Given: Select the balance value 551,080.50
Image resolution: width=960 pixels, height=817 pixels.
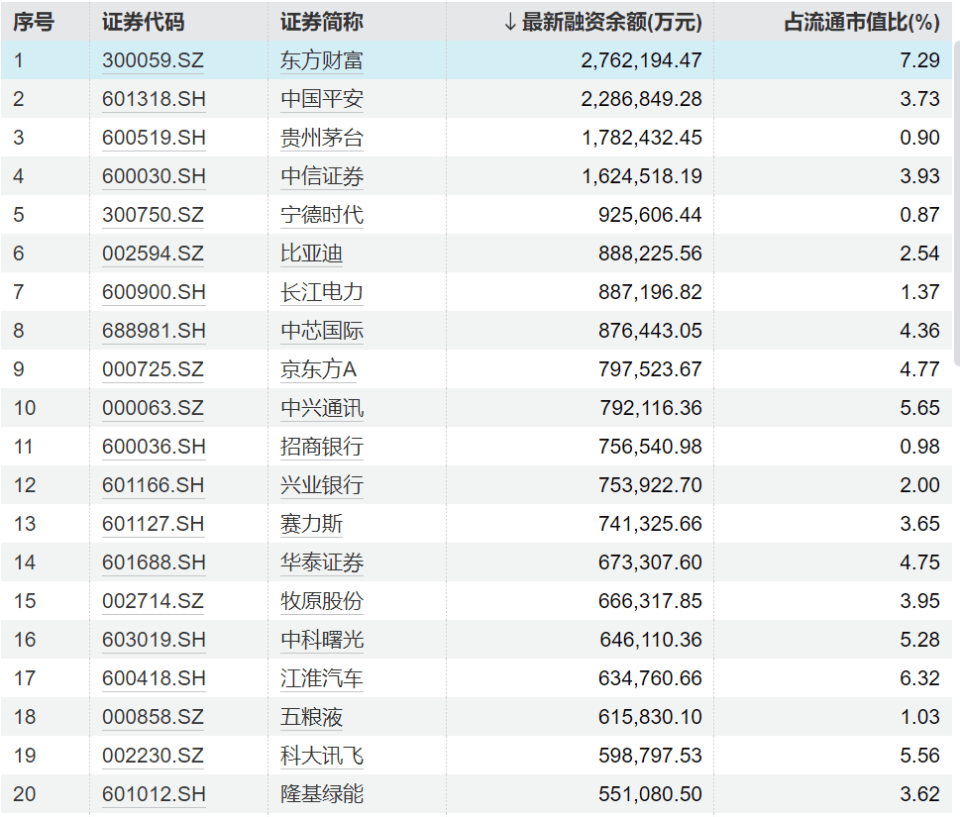Looking at the screenshot, I should pyautogui.click(x=650, y=794).
